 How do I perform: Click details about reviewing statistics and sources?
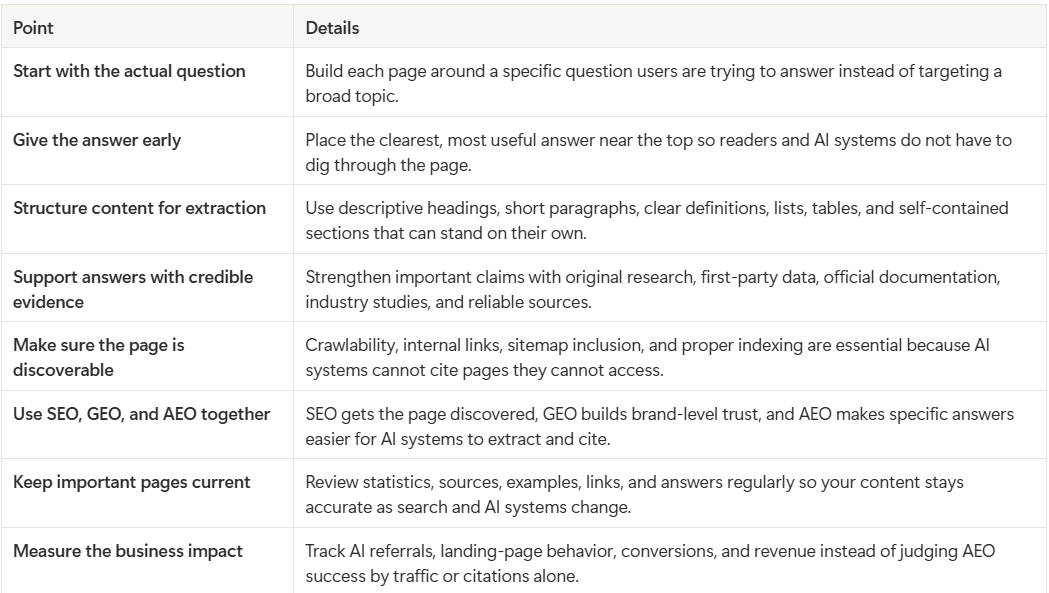tap(634, 495)
